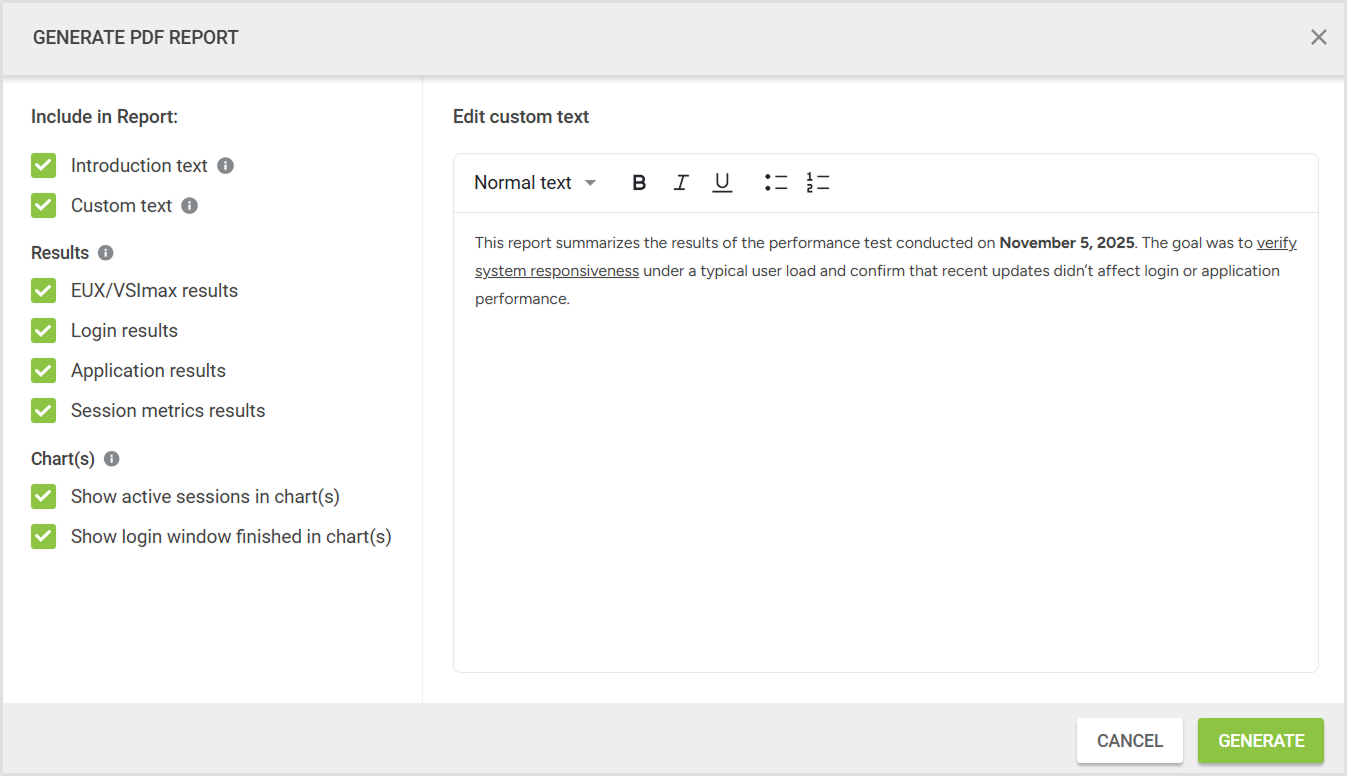Open the Normal text style dropdown

[535, 183]
